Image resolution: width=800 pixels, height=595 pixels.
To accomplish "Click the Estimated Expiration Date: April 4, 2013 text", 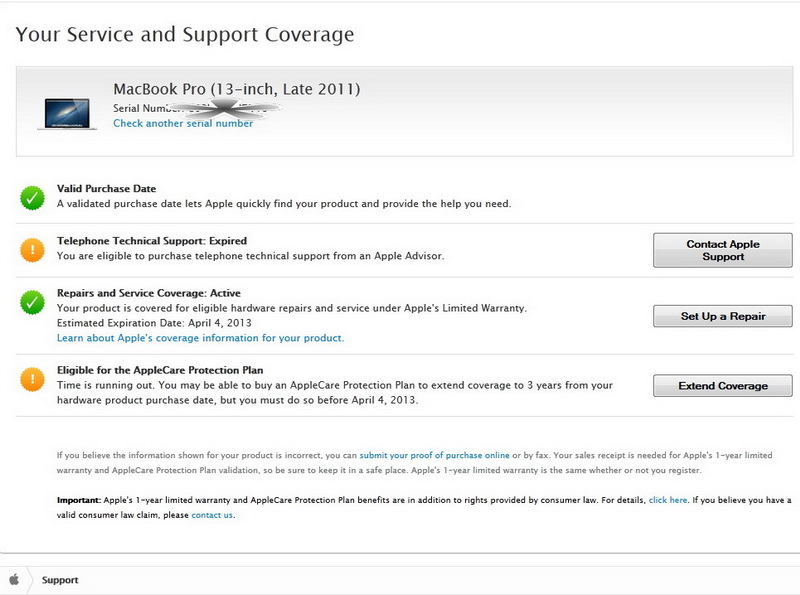I will [x=154, y=323].
